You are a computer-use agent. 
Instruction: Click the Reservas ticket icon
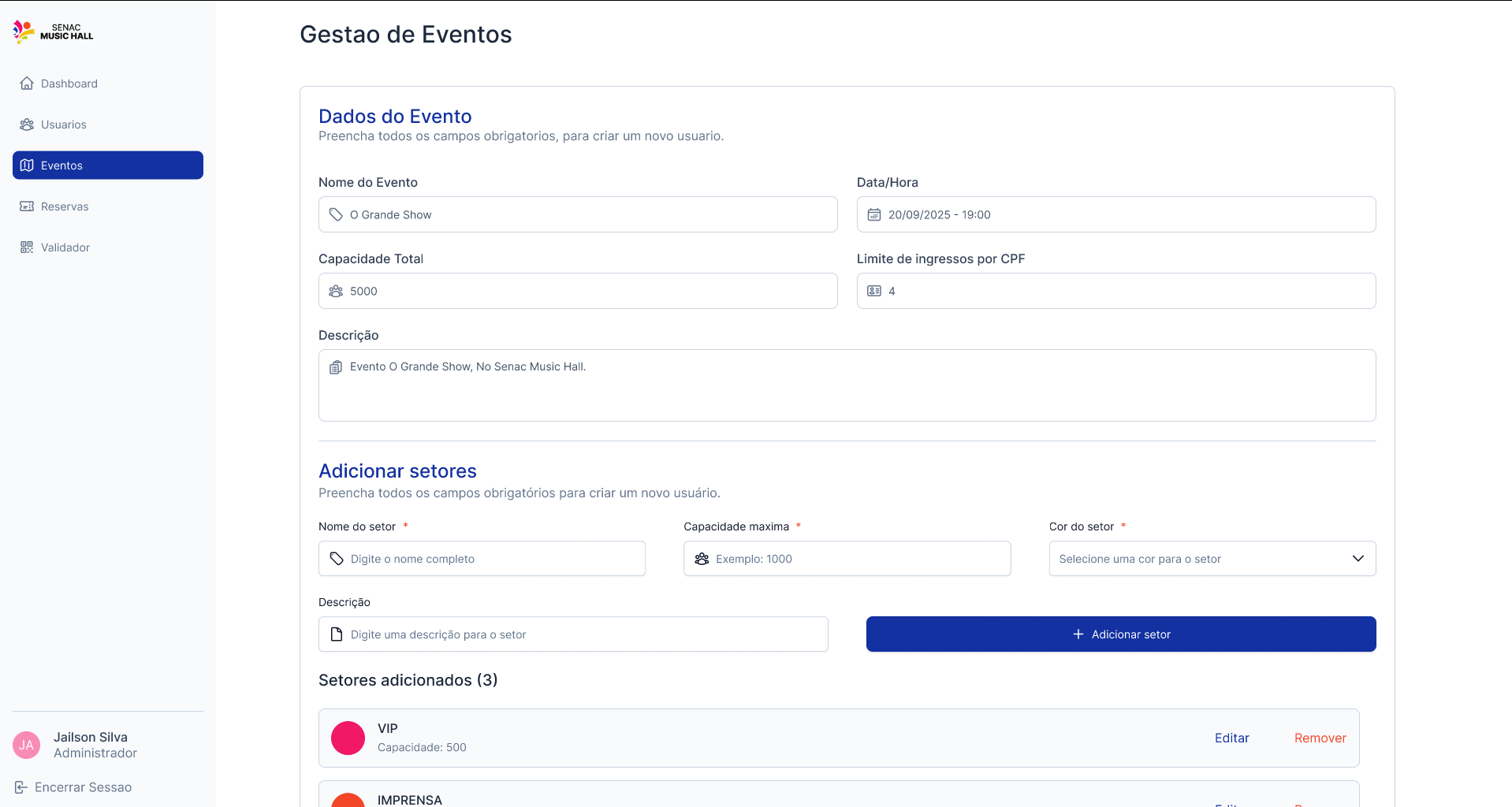[27, 206]
